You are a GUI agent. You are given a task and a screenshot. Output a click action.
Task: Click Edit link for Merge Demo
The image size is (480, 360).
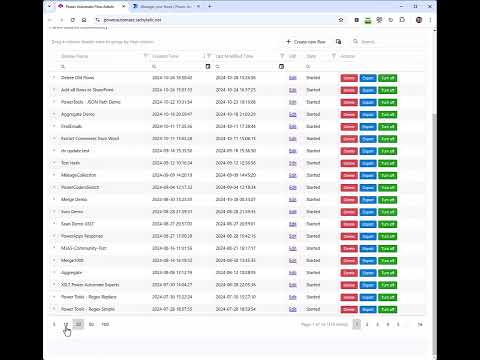click(293, 200)
